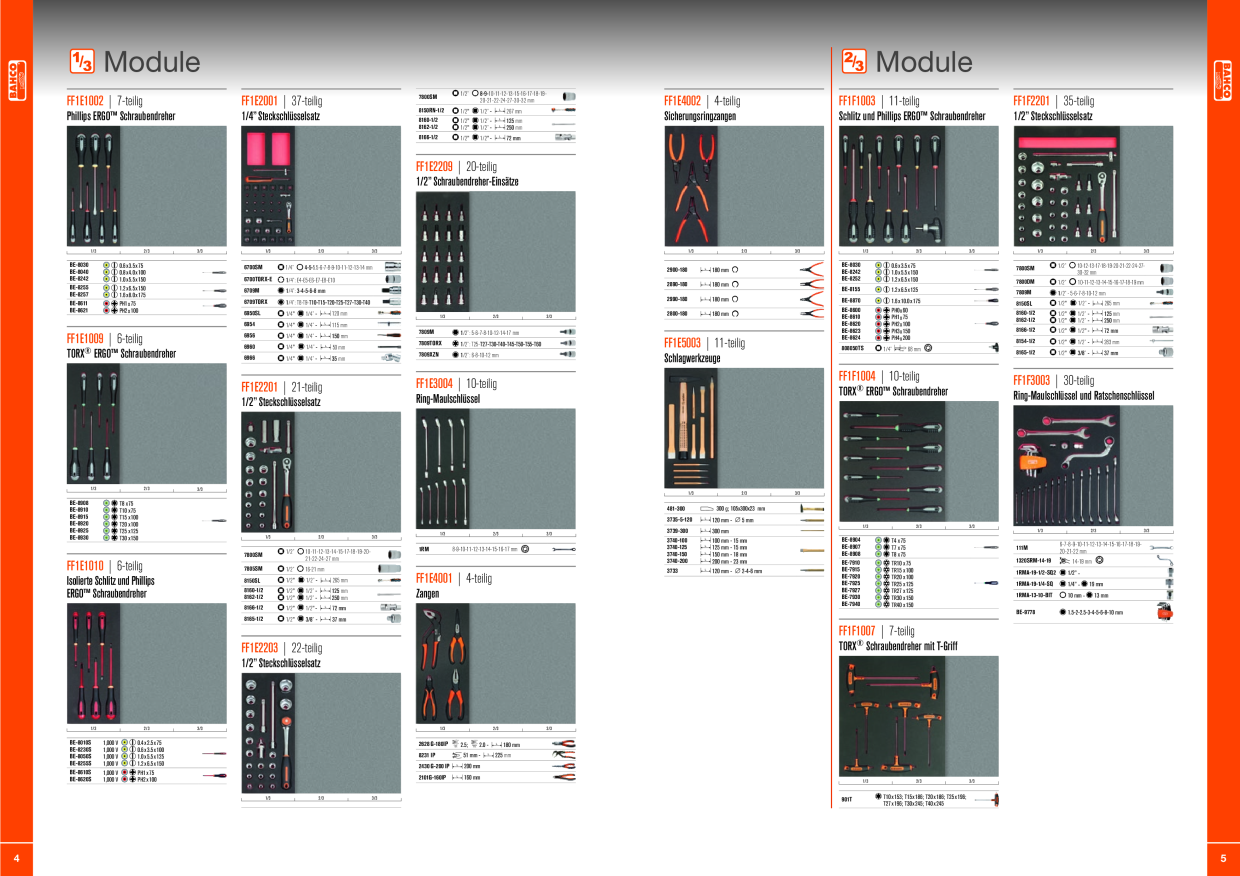1240x876 pixels.
Task: Open the FF1F1003 Schlitz and Phillips tray image
Action: (x=918, y=185)
